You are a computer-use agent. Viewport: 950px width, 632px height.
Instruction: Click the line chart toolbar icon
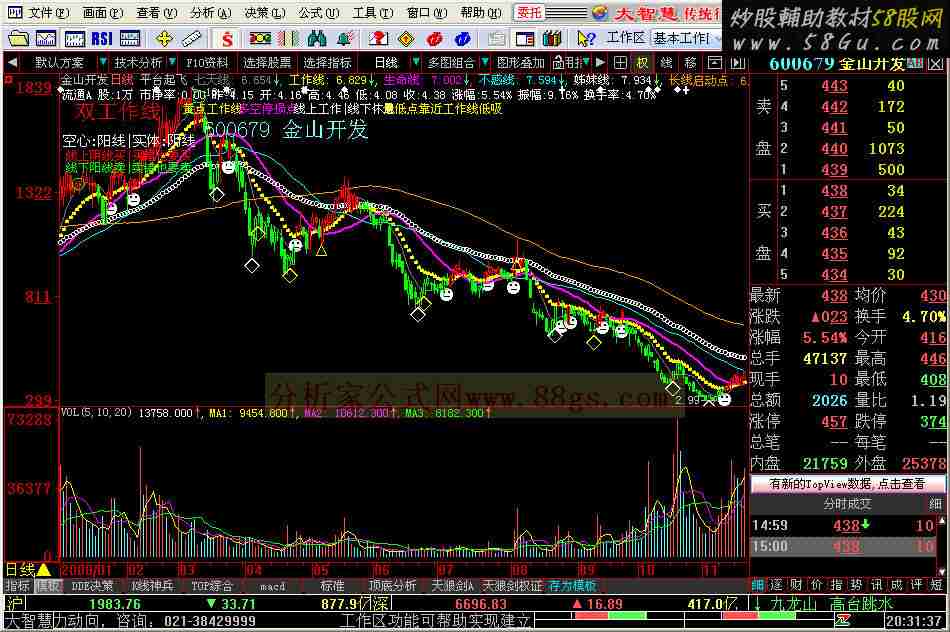pos(46,39)
